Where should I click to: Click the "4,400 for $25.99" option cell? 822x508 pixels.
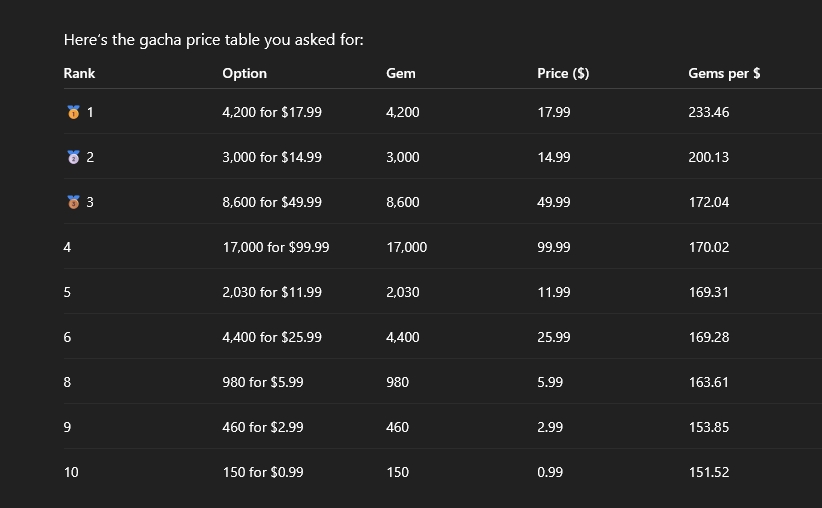pyautogui.click(x=272, y=337)
